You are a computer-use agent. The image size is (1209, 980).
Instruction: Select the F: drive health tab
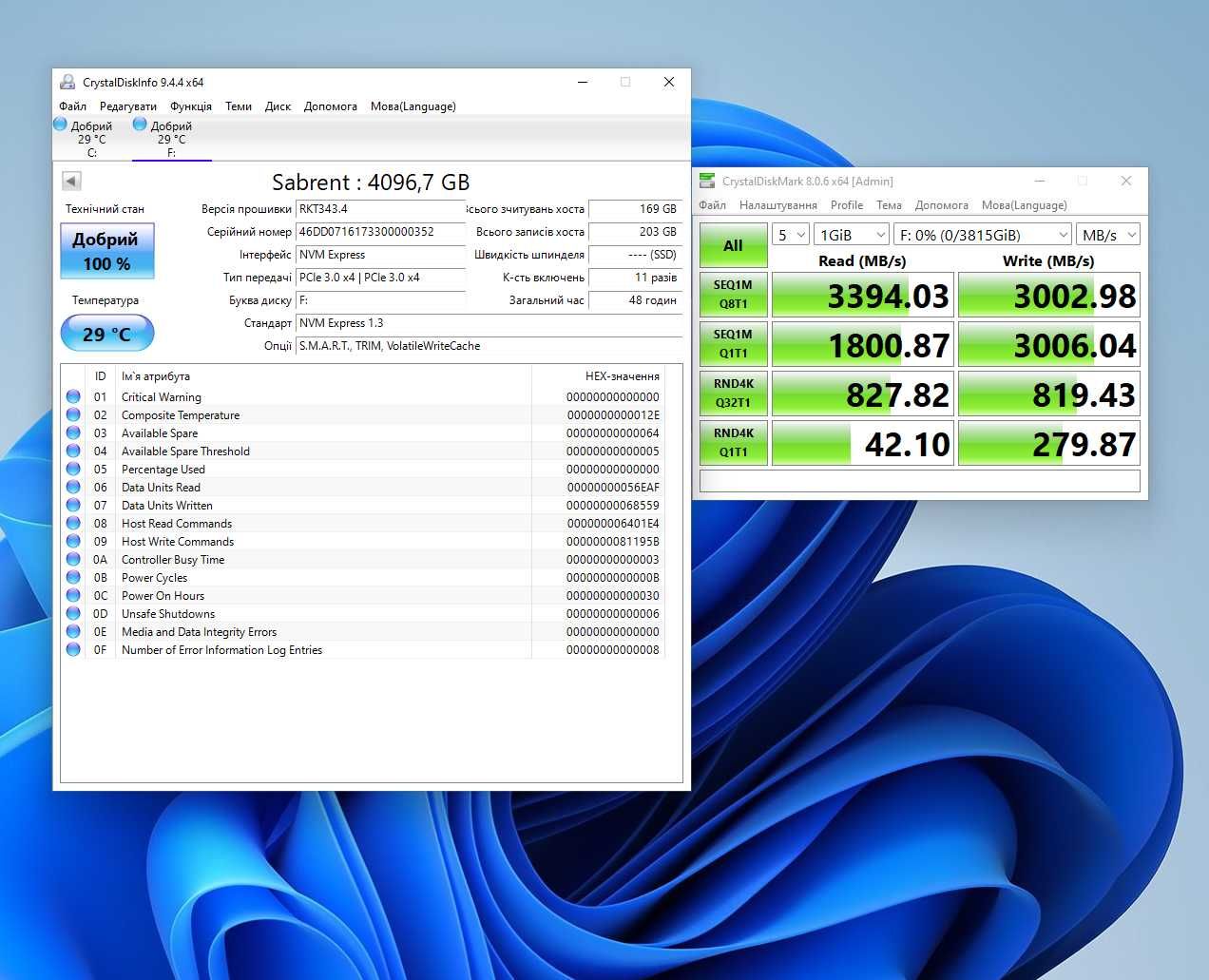click(171, 139)
